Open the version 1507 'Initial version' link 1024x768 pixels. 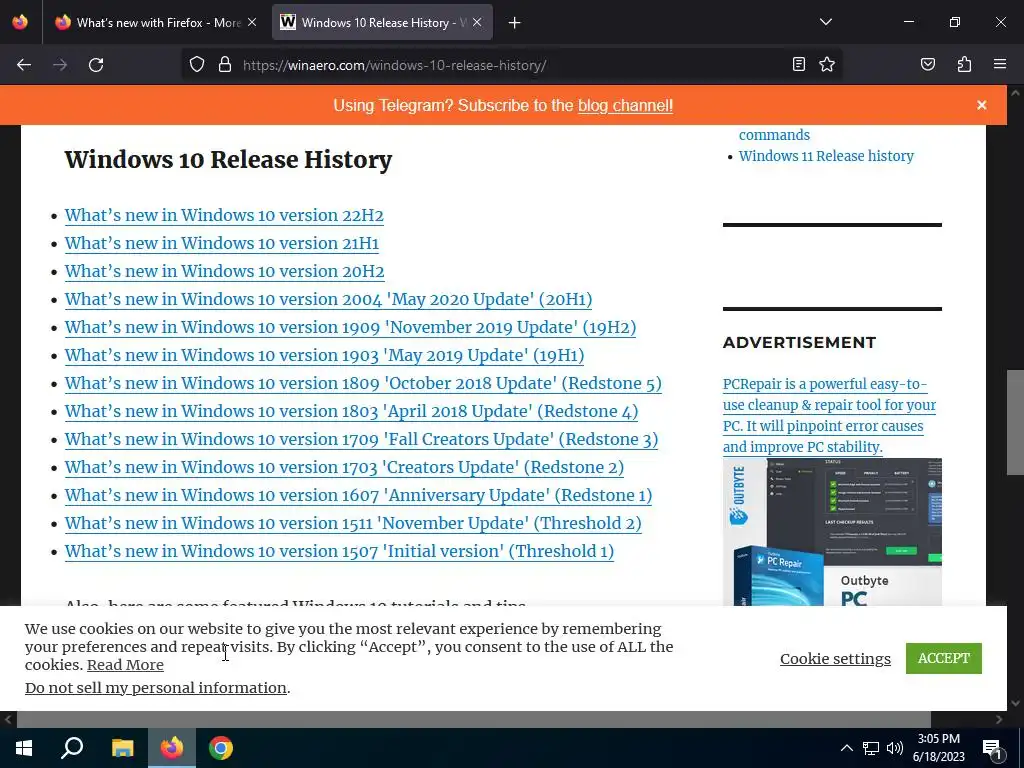pos(339,552)
